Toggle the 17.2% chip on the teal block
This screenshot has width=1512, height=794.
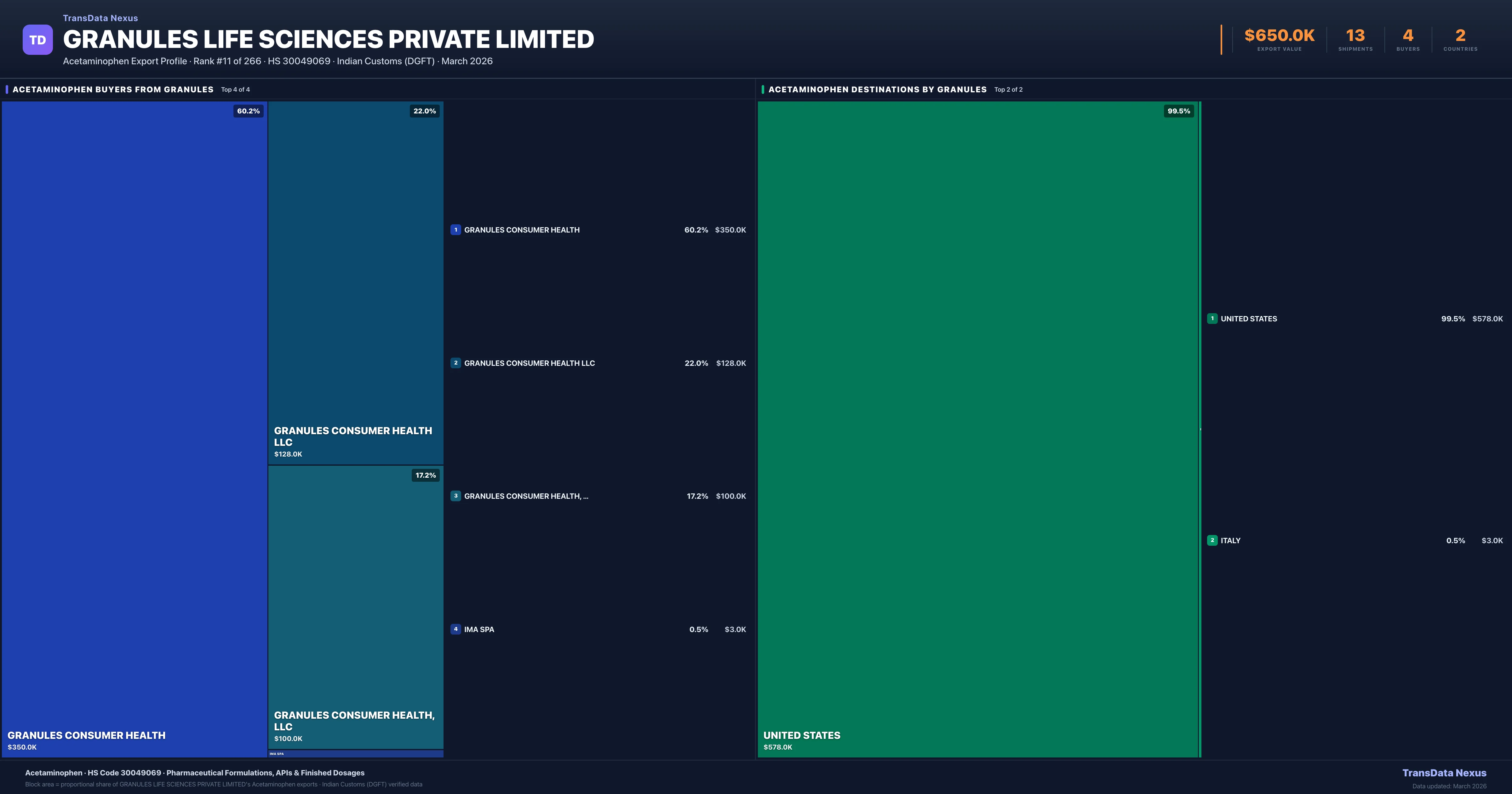pyautogui.click(x=425, y=475)
